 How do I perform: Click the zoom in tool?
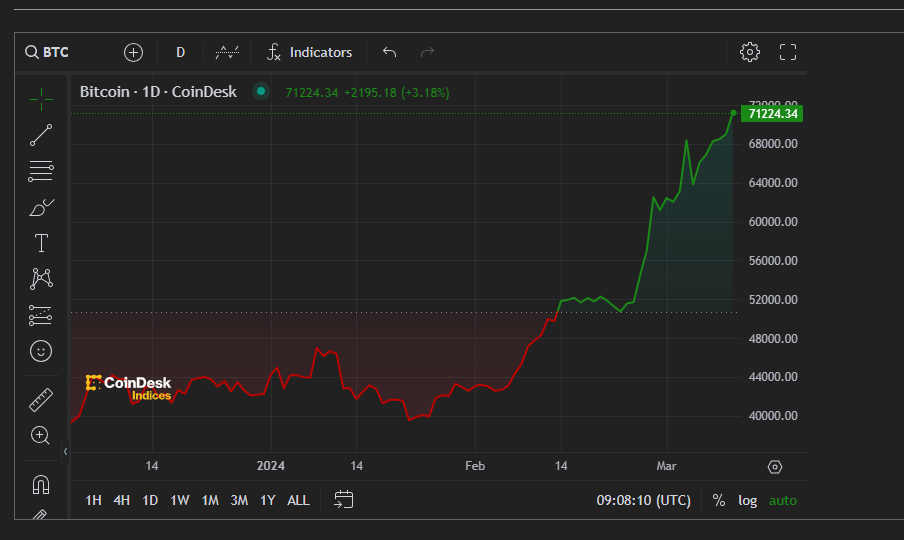41,435
